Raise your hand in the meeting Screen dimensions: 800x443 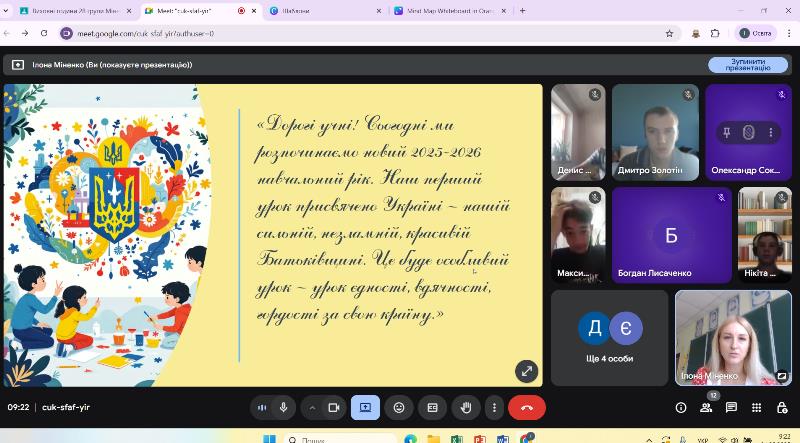[465, 408]
